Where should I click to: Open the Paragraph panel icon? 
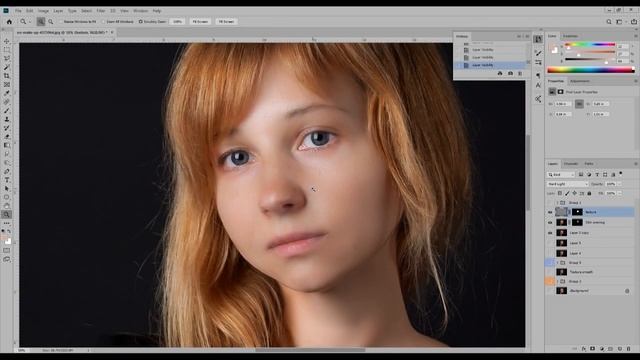click(538, 76)
